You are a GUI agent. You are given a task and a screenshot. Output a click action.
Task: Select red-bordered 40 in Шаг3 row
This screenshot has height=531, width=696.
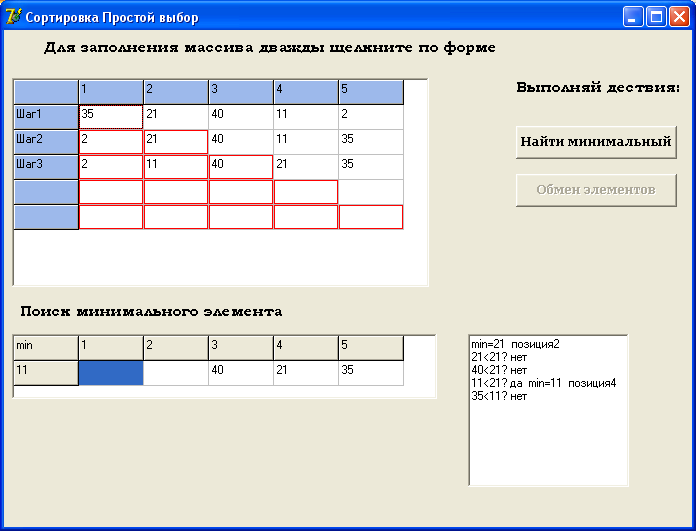tap(241, 167)
